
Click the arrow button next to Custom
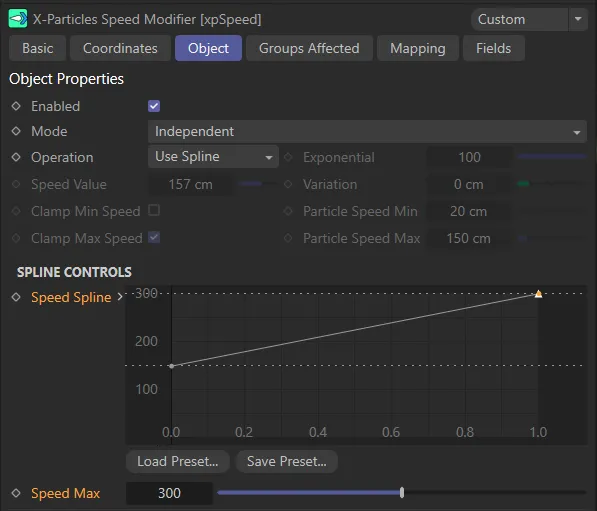[x=578, y=19]
